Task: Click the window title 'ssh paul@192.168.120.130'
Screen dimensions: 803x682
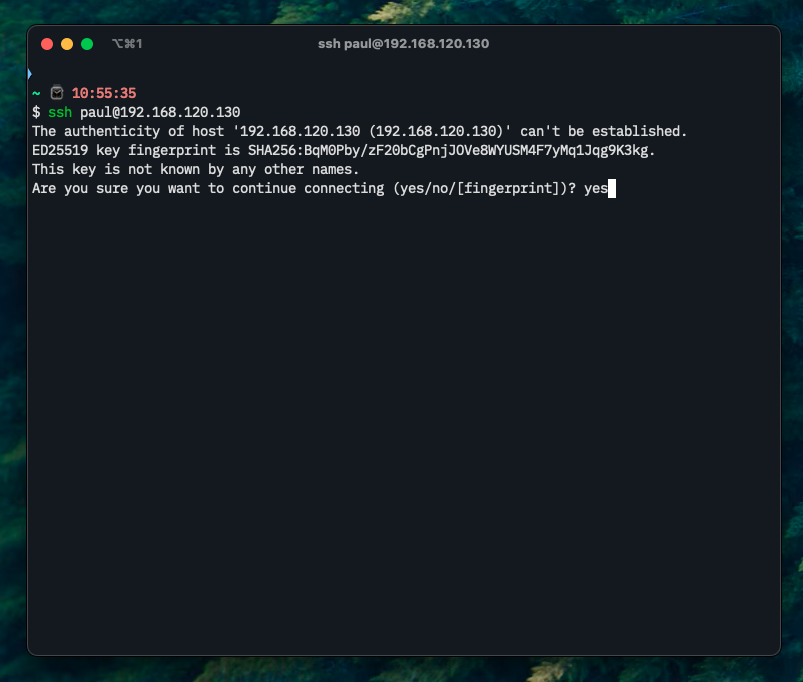Action: tap(403, 44)
